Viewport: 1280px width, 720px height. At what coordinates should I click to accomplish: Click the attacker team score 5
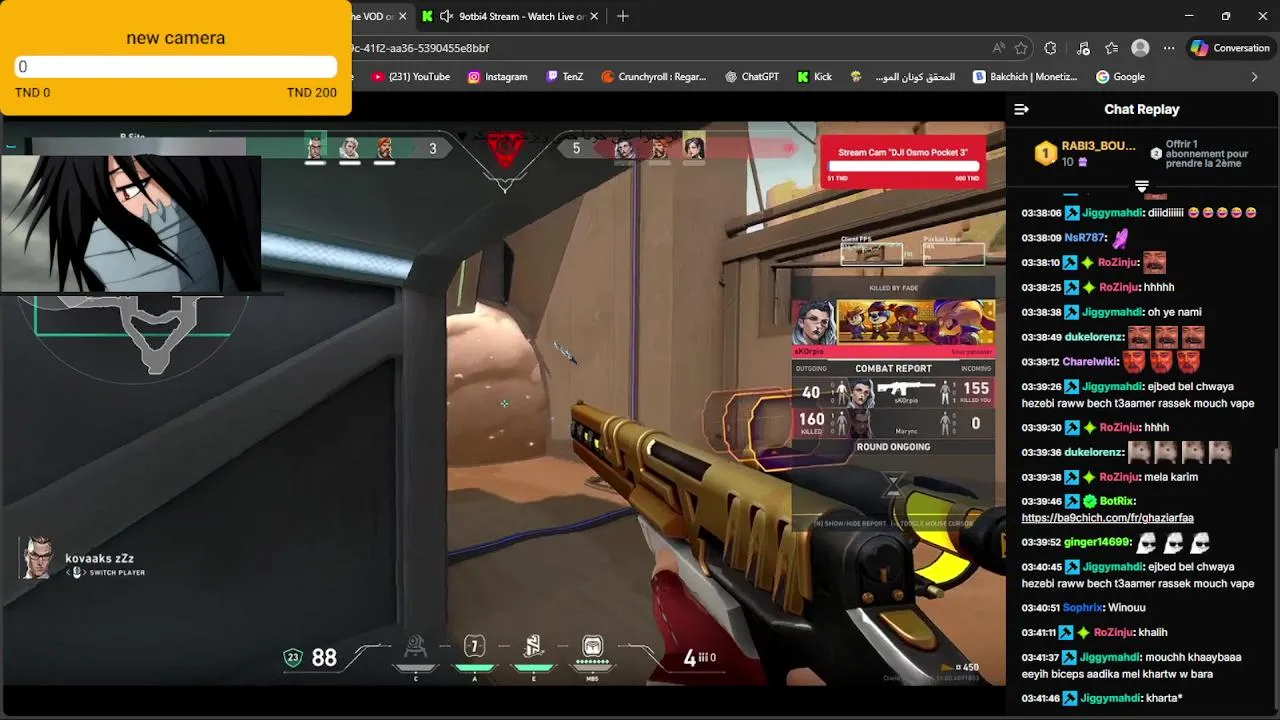tap(576, 149)
